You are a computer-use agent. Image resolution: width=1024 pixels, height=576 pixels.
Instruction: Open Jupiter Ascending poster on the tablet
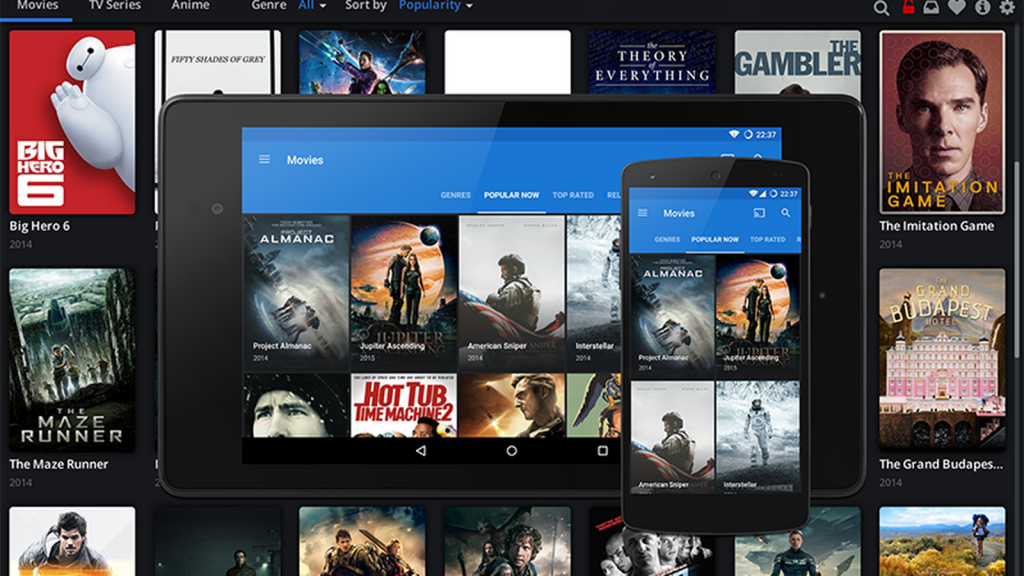404,293
